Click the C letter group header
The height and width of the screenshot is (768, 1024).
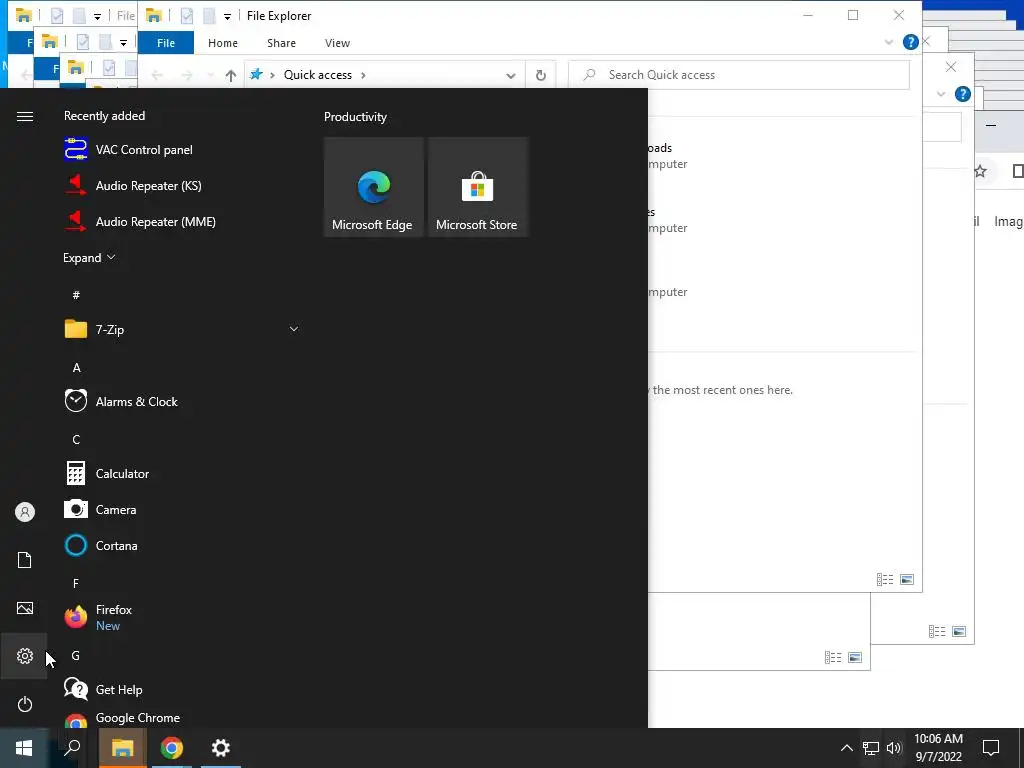click(x=76, y=440)
